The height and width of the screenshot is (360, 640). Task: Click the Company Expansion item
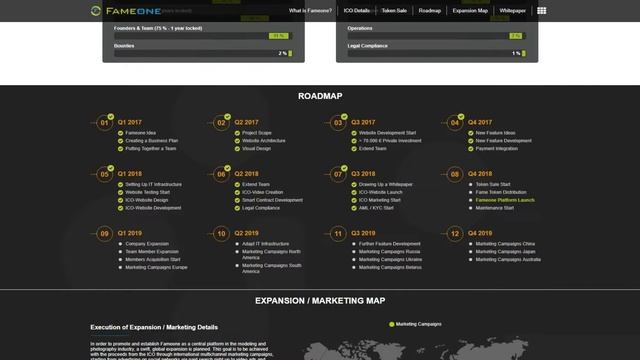point(147,244)
